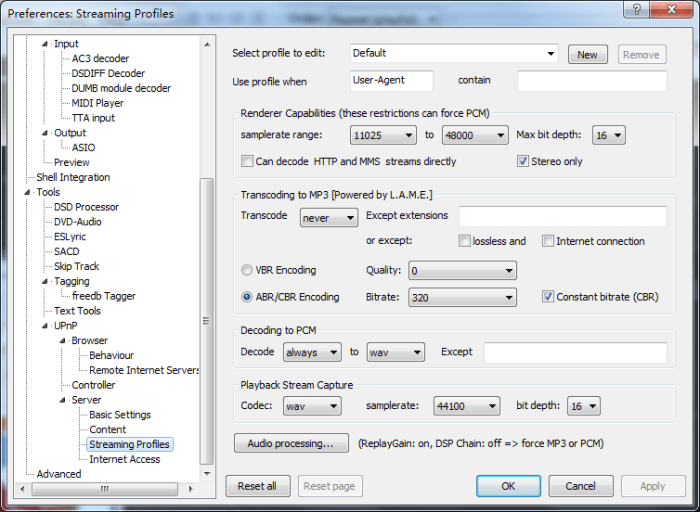Open Max bit depth dropdown

coord(608,135)
